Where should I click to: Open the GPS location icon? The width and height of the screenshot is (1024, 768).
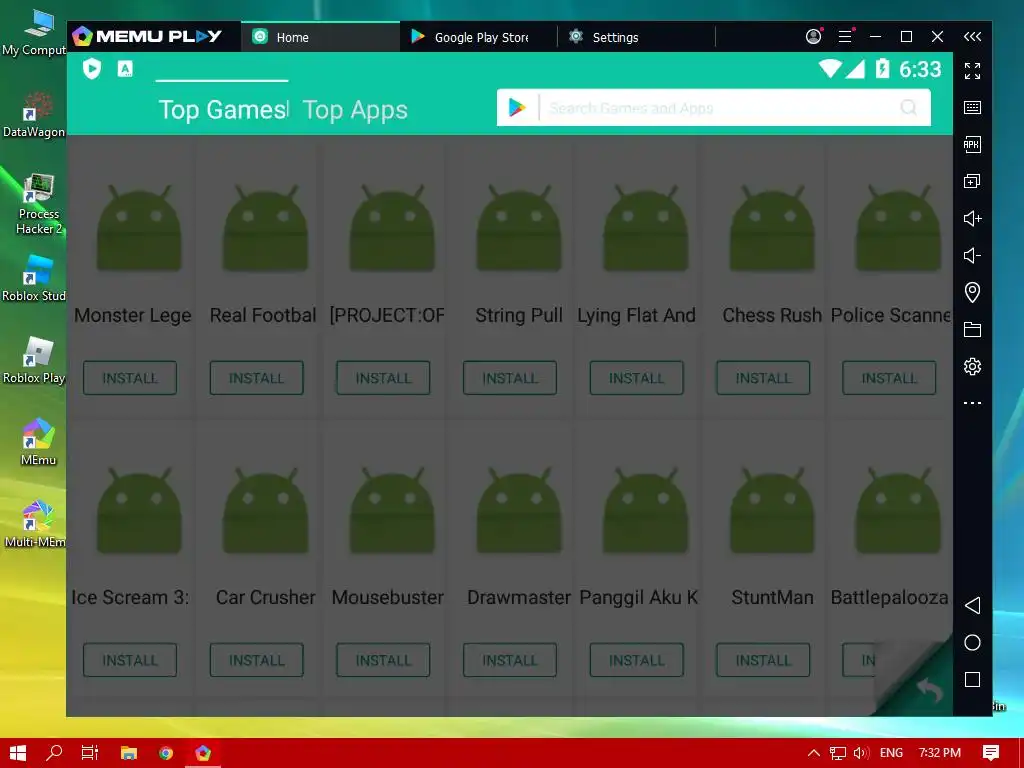pyautogui.click(x=972, y=293)
